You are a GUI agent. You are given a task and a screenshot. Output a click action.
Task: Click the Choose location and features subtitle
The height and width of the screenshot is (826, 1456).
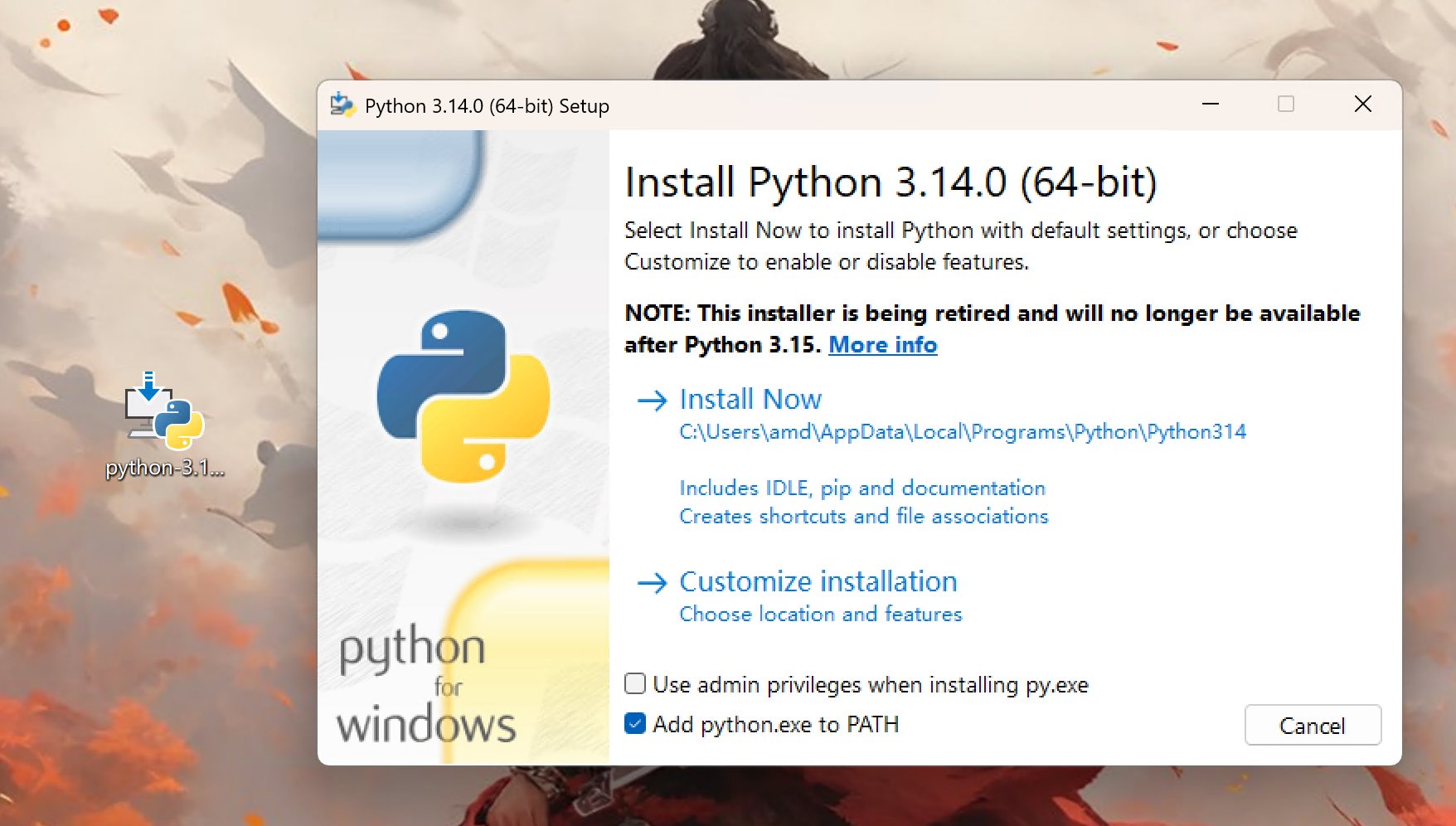point(820,615)
